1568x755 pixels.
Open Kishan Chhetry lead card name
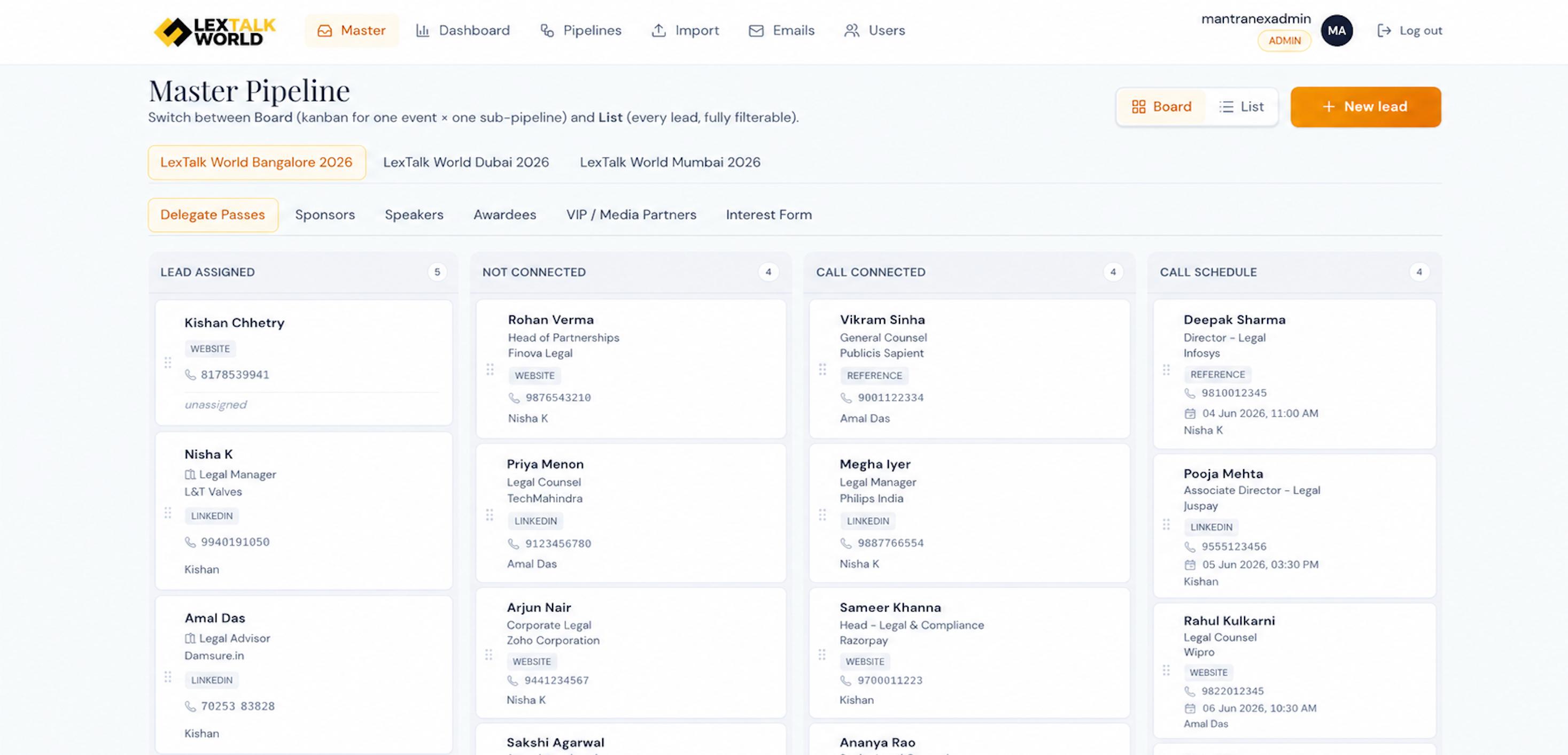[x=235, y=323]
